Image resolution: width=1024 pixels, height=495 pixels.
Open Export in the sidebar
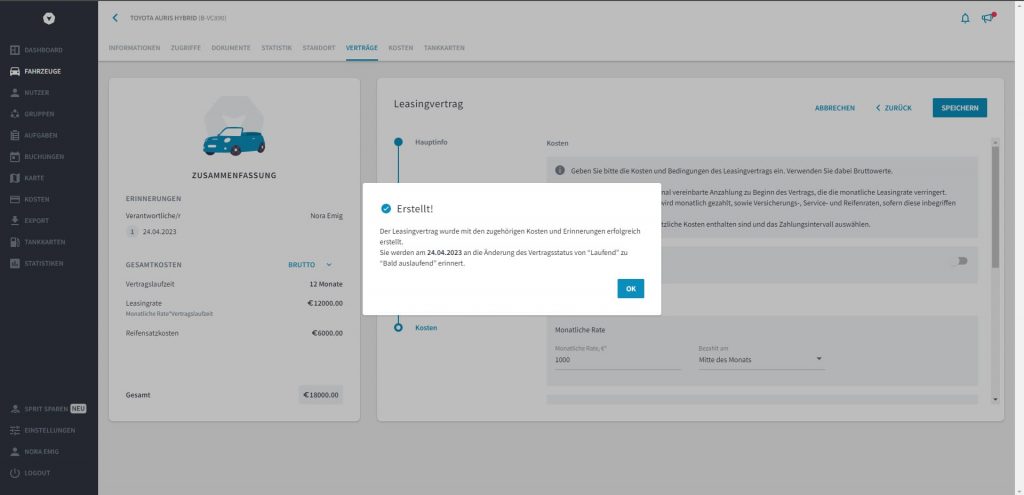(29, 221)
